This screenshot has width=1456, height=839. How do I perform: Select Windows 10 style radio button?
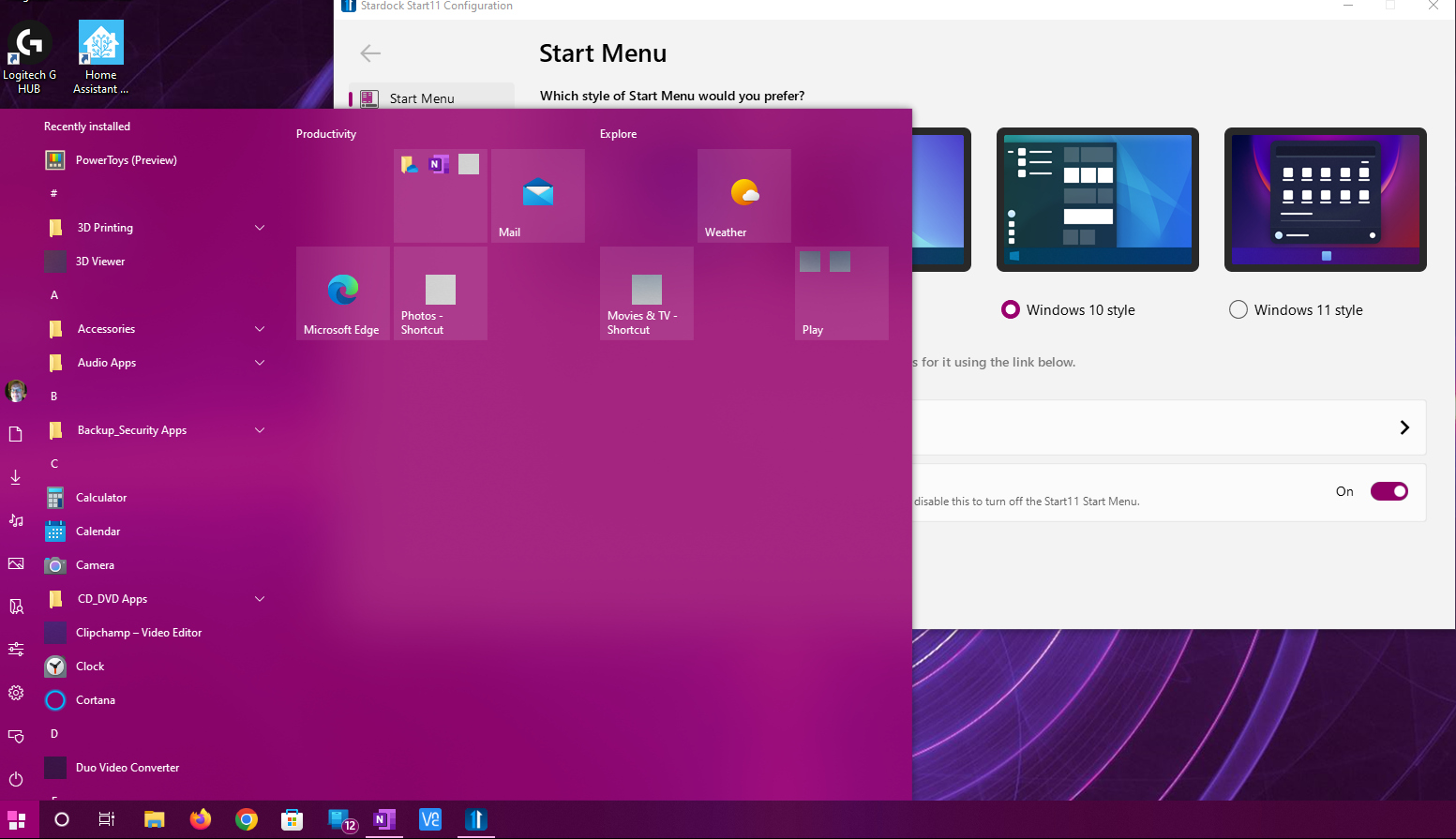(1011, 309)
